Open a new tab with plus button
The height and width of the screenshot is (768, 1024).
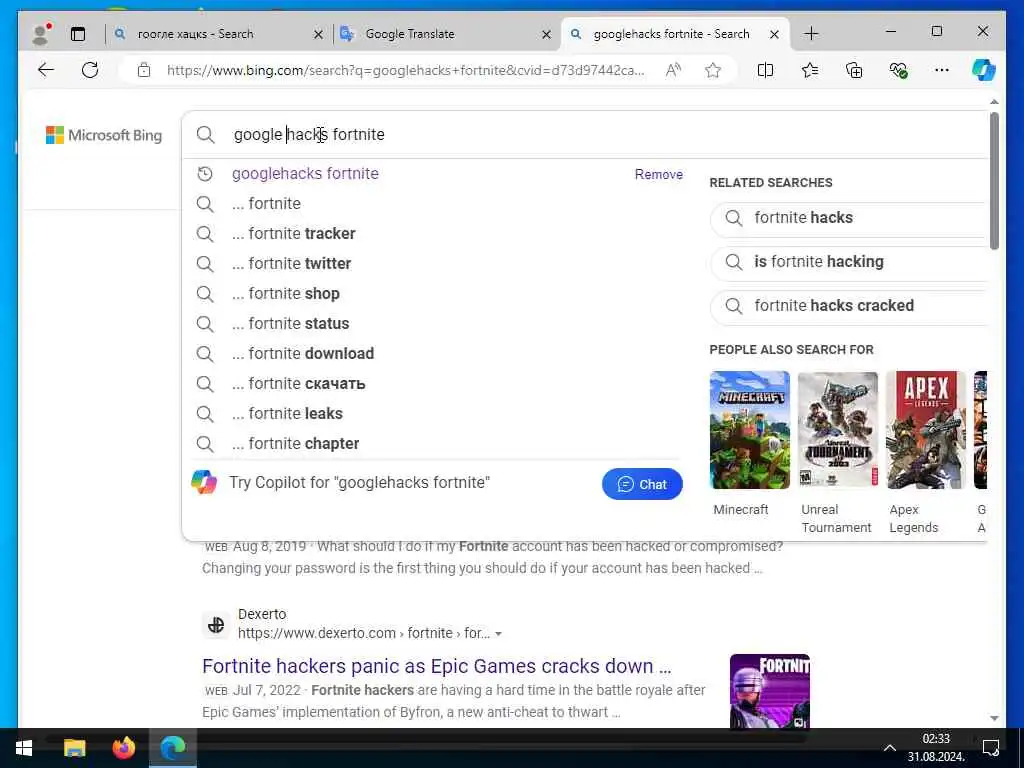811,34
